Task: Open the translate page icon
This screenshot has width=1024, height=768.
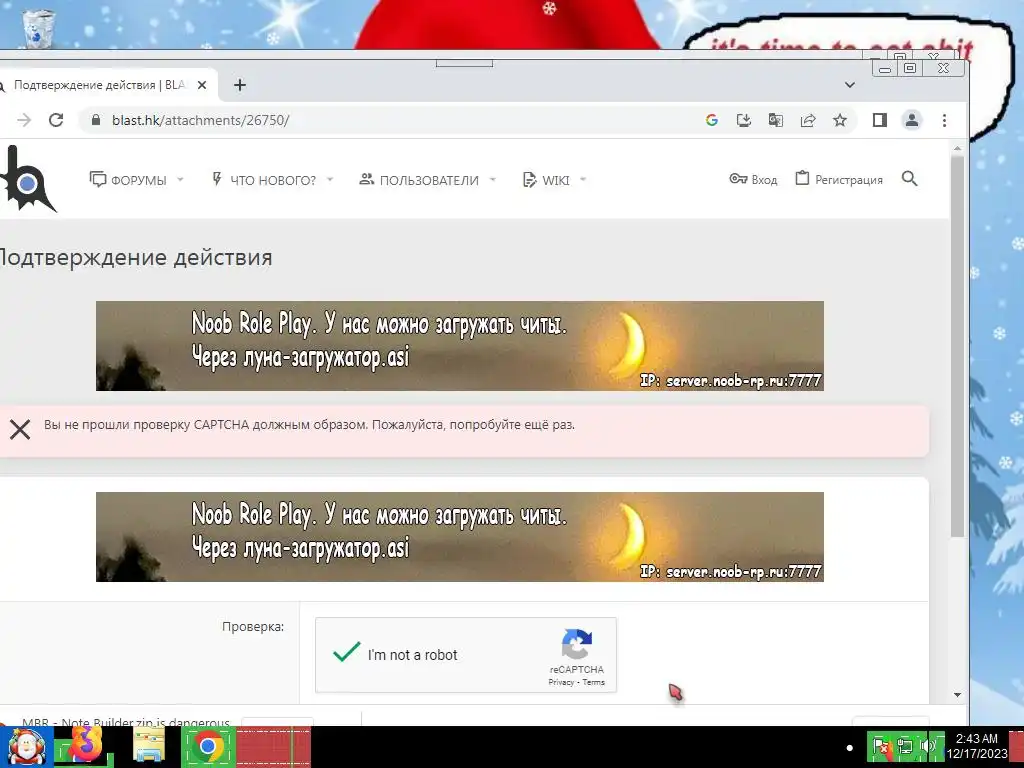Action: point(776,120)
